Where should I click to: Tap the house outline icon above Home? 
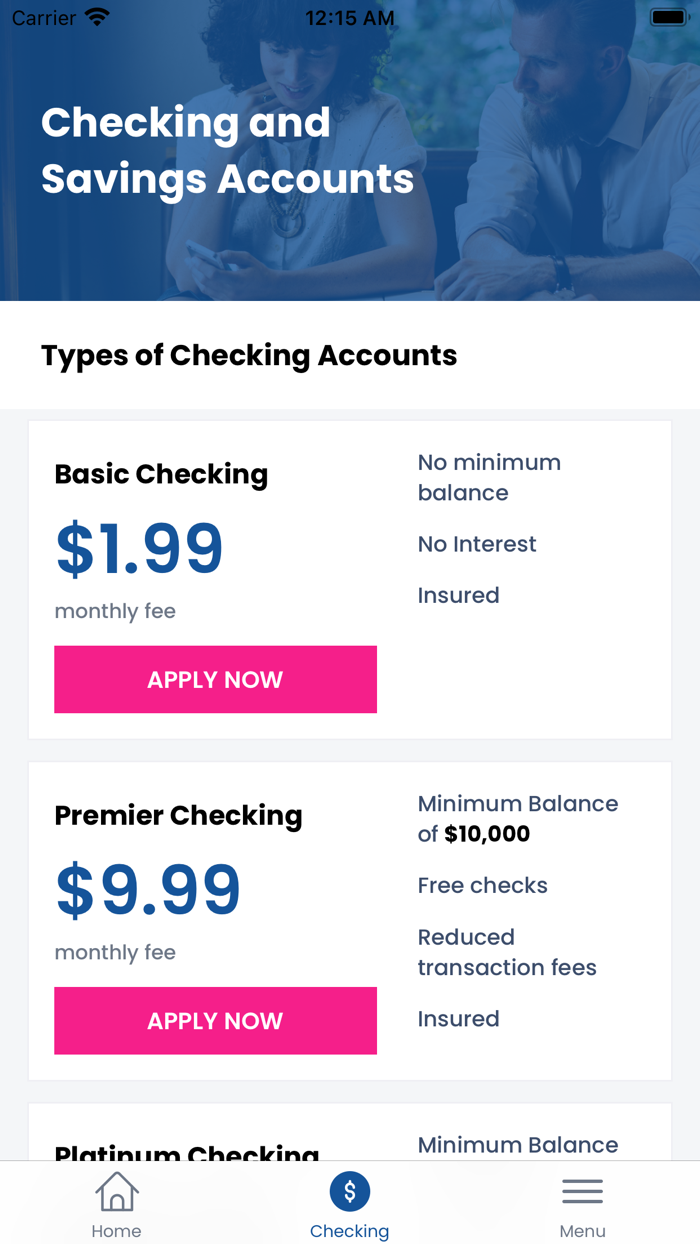point(116,1192)
